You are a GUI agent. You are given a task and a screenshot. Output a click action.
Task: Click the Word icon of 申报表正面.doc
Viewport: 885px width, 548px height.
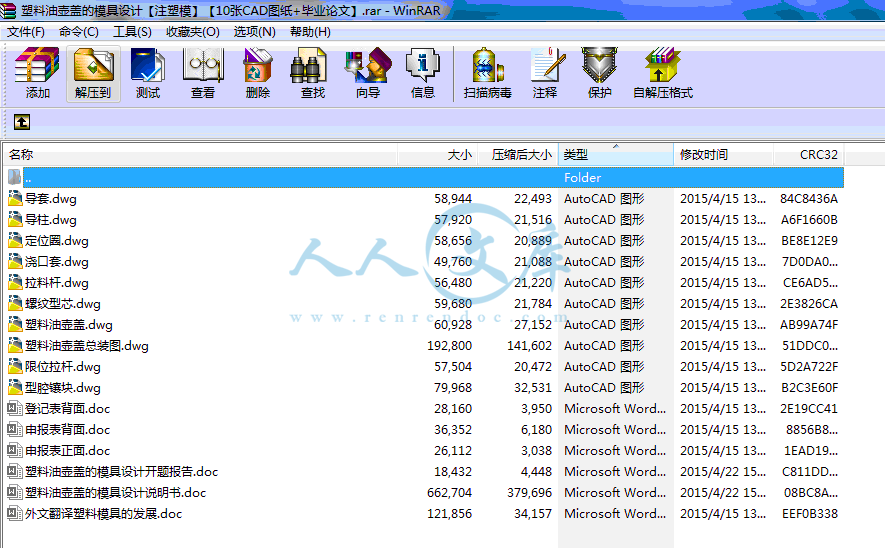tap(15, 450)
